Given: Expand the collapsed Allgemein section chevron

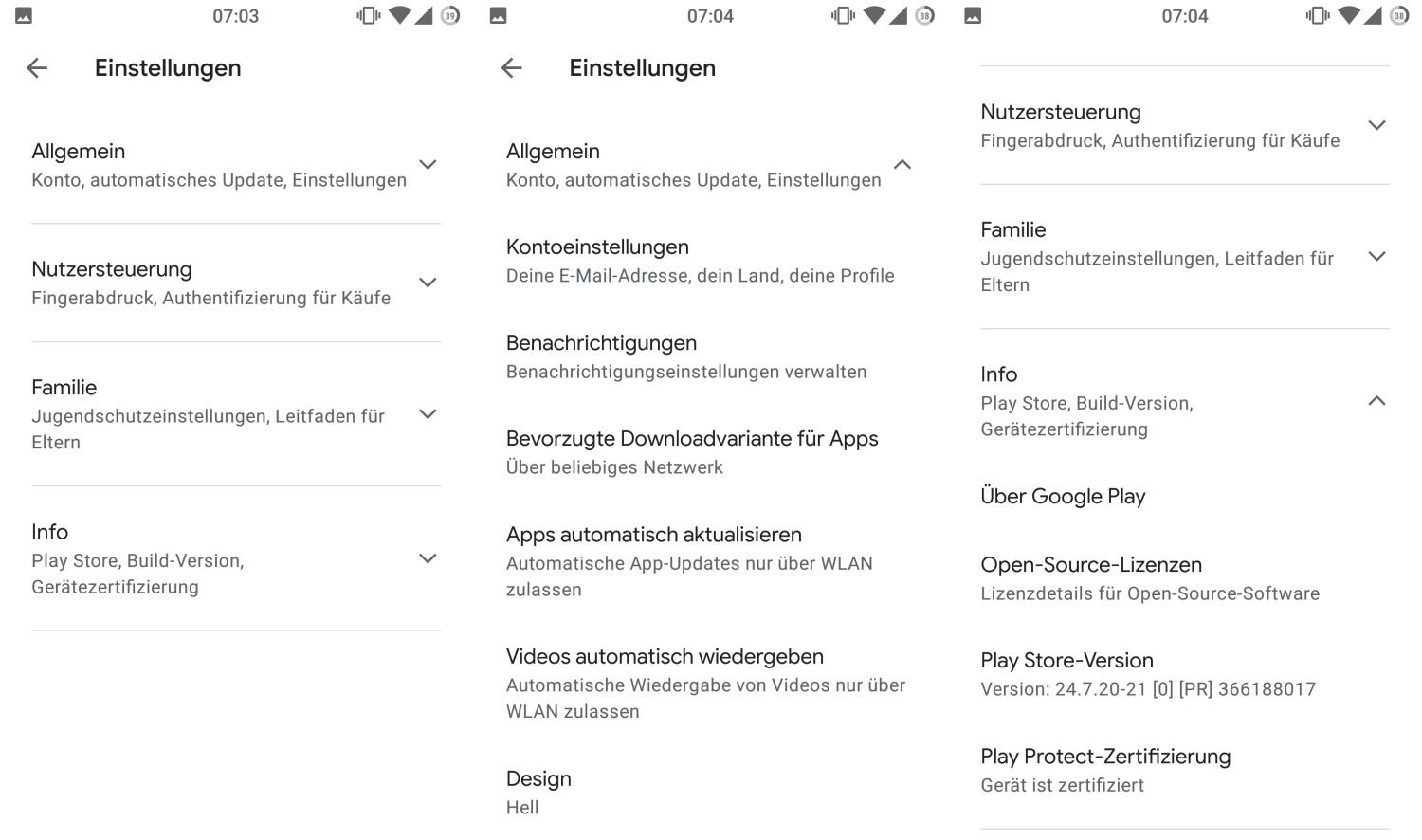Looking at the screenshot, I should [428, 165].
